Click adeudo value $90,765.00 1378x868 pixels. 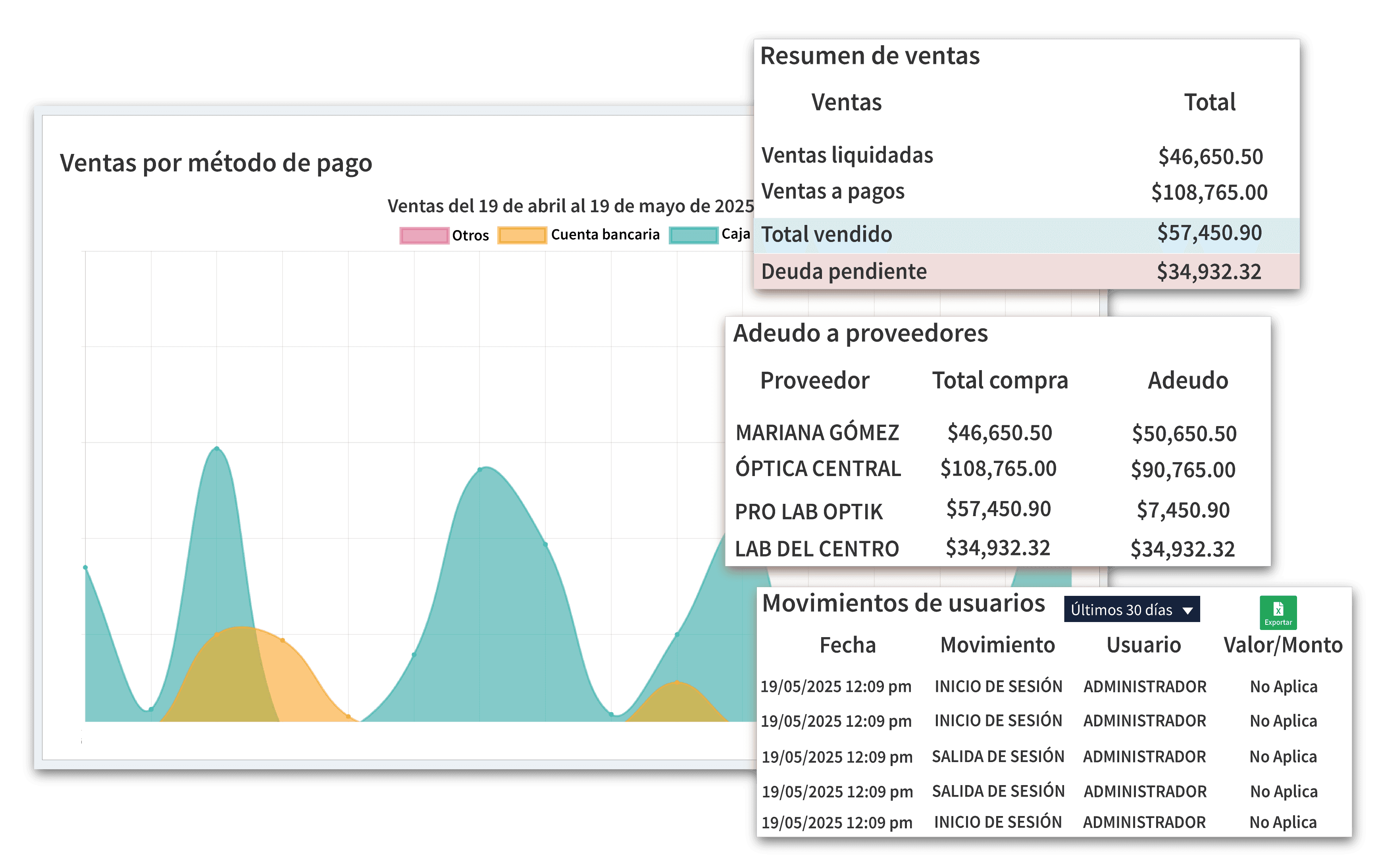1183,470
